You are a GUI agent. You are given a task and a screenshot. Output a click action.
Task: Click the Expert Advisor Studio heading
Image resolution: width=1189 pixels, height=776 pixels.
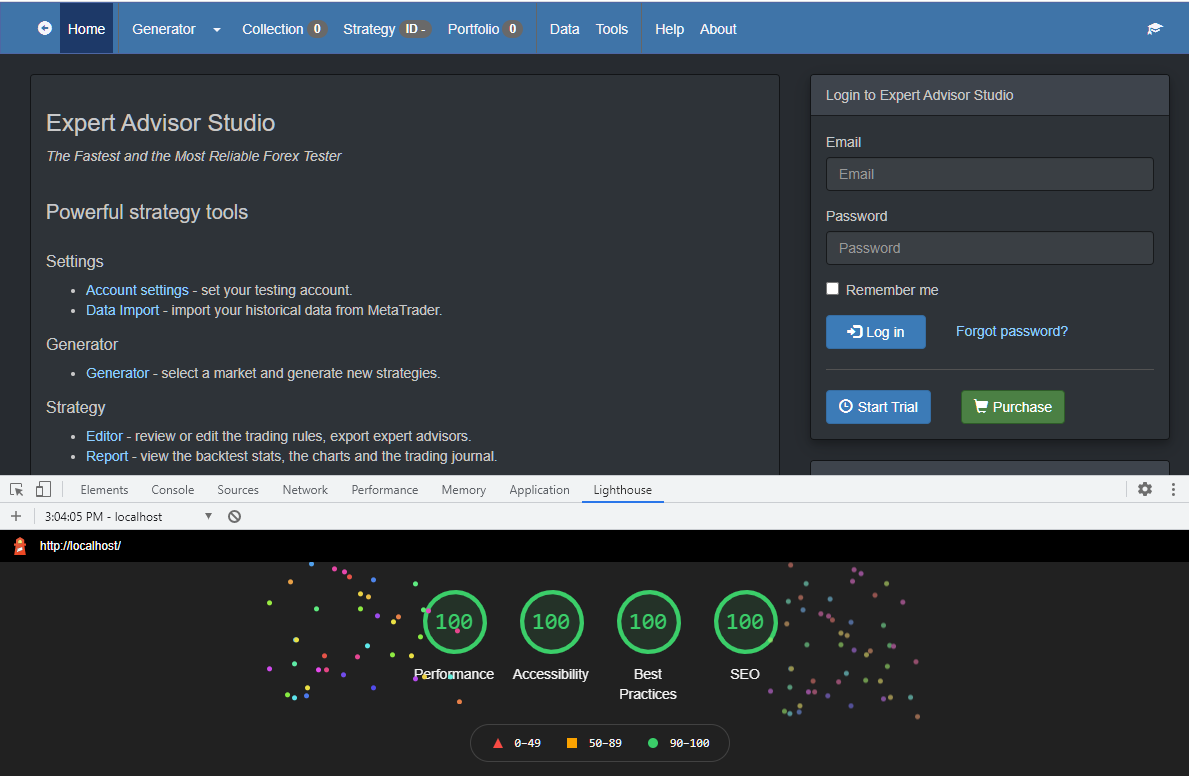pos(160,123)
